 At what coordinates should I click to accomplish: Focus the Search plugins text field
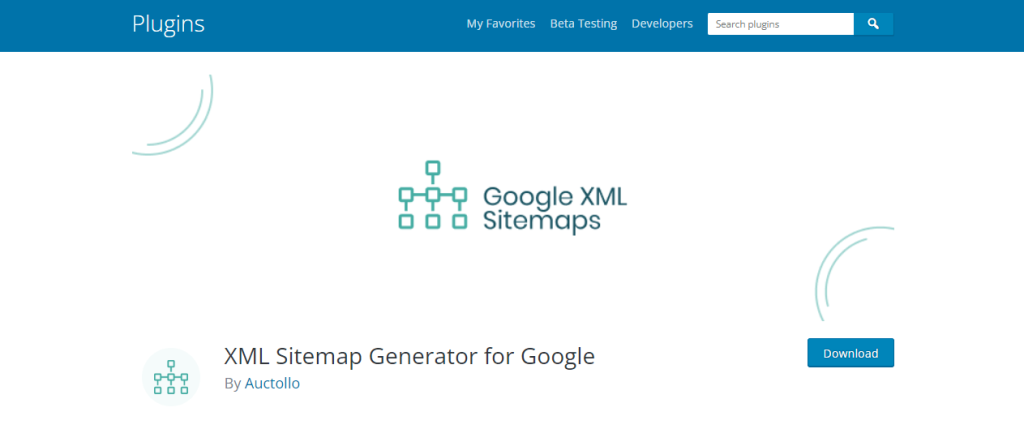coord(780,24)
